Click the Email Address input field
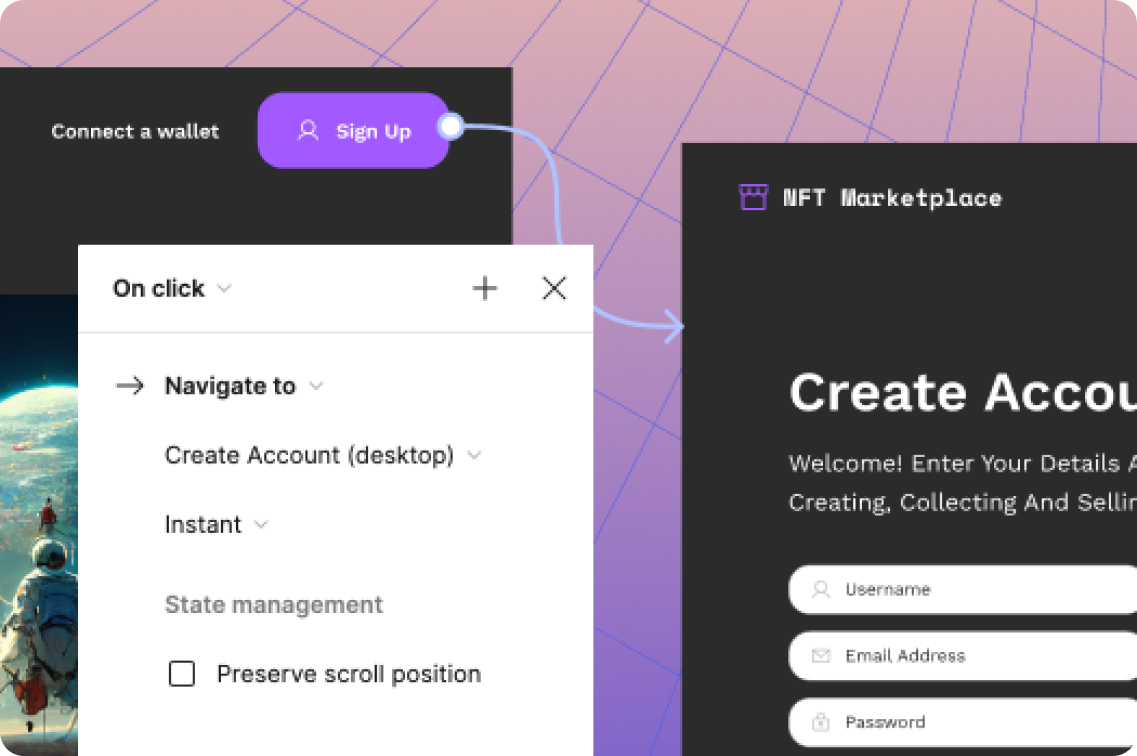The height and width of the screenshot is (756, 1137). point(980,656)
